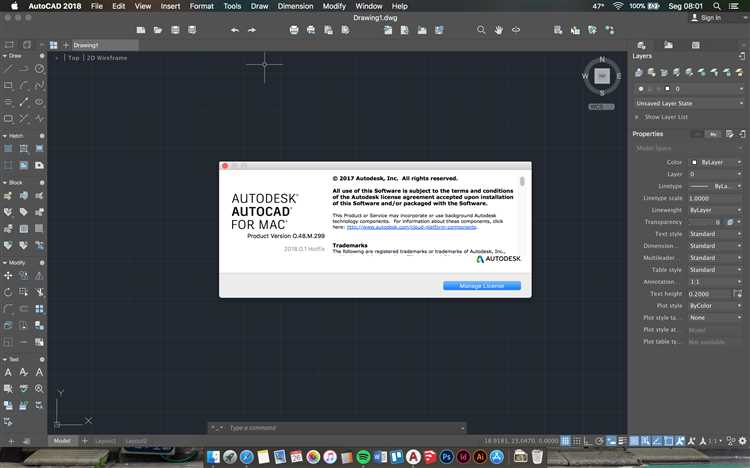Viewport: 750px width, 468px height.
Task: Click the Save toolbar icon
Action: (x=175, y=30)
